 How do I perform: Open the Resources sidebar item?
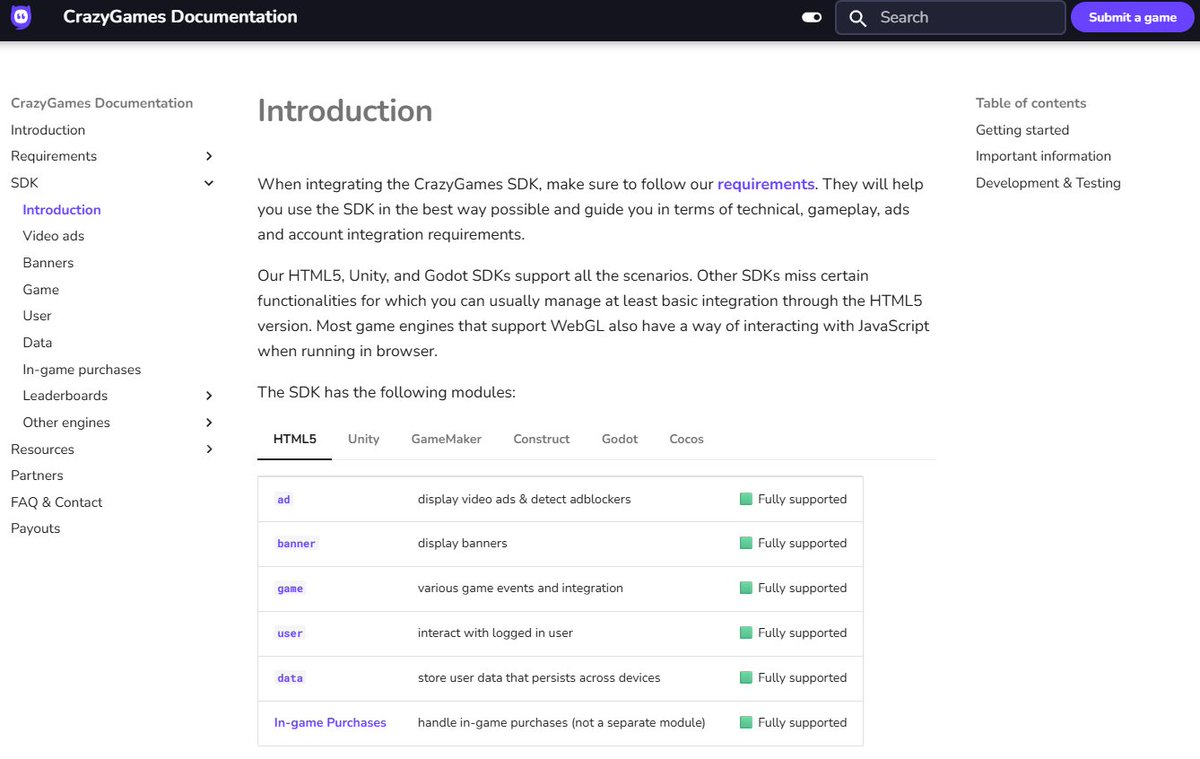point(43,450)
